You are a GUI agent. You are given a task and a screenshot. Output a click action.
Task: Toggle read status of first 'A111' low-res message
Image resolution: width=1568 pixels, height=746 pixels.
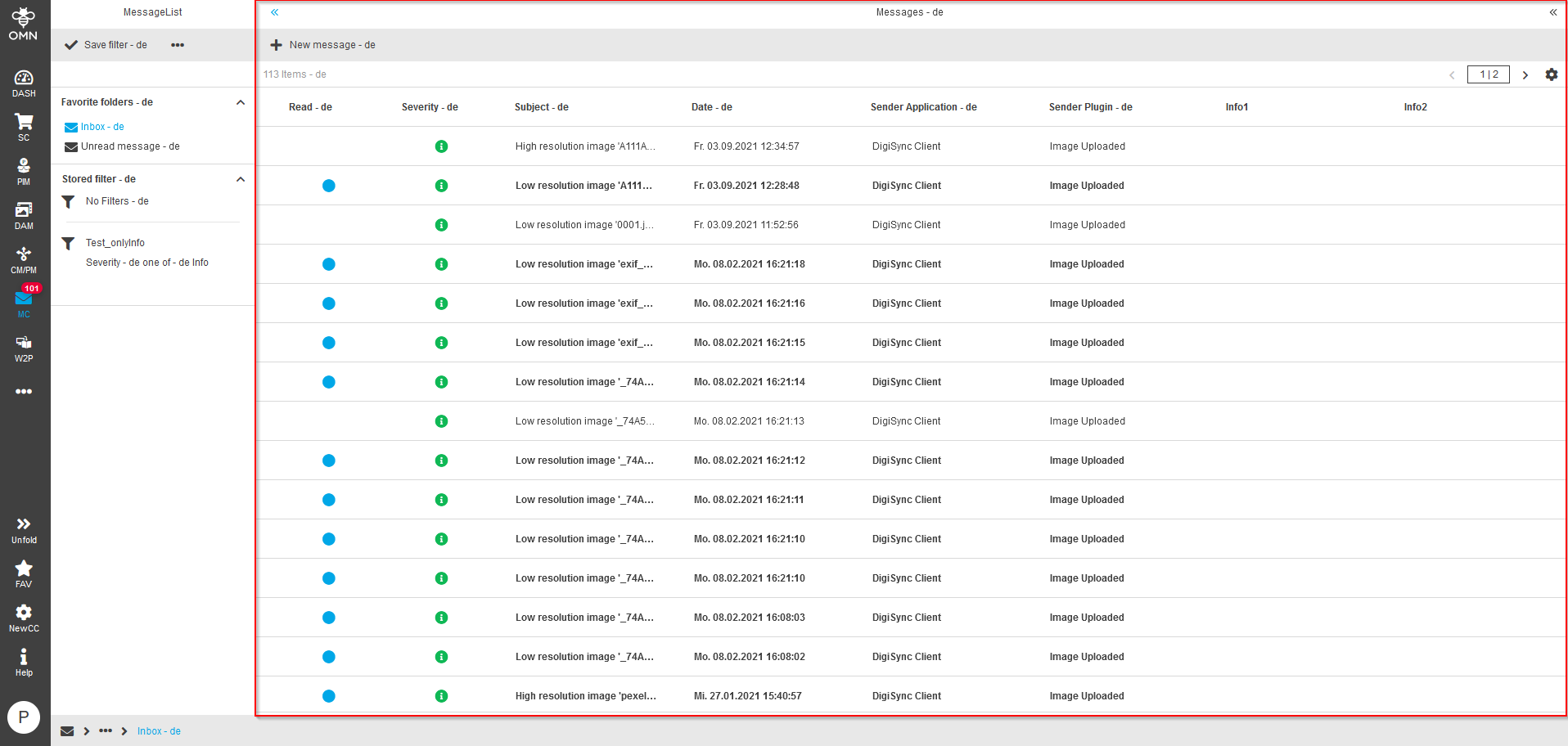click(x=329, y=186)
